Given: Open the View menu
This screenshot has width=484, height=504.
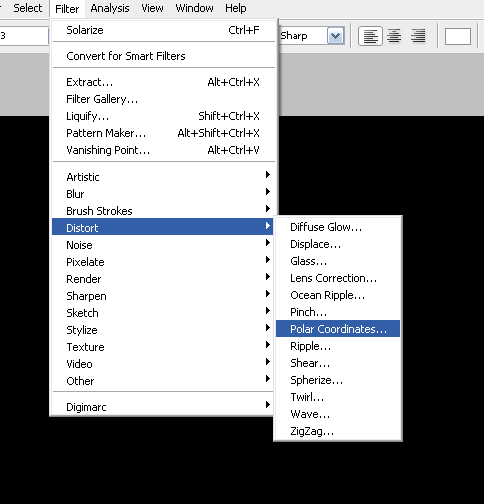Looking at the screenshot, I should click(152, 8).
